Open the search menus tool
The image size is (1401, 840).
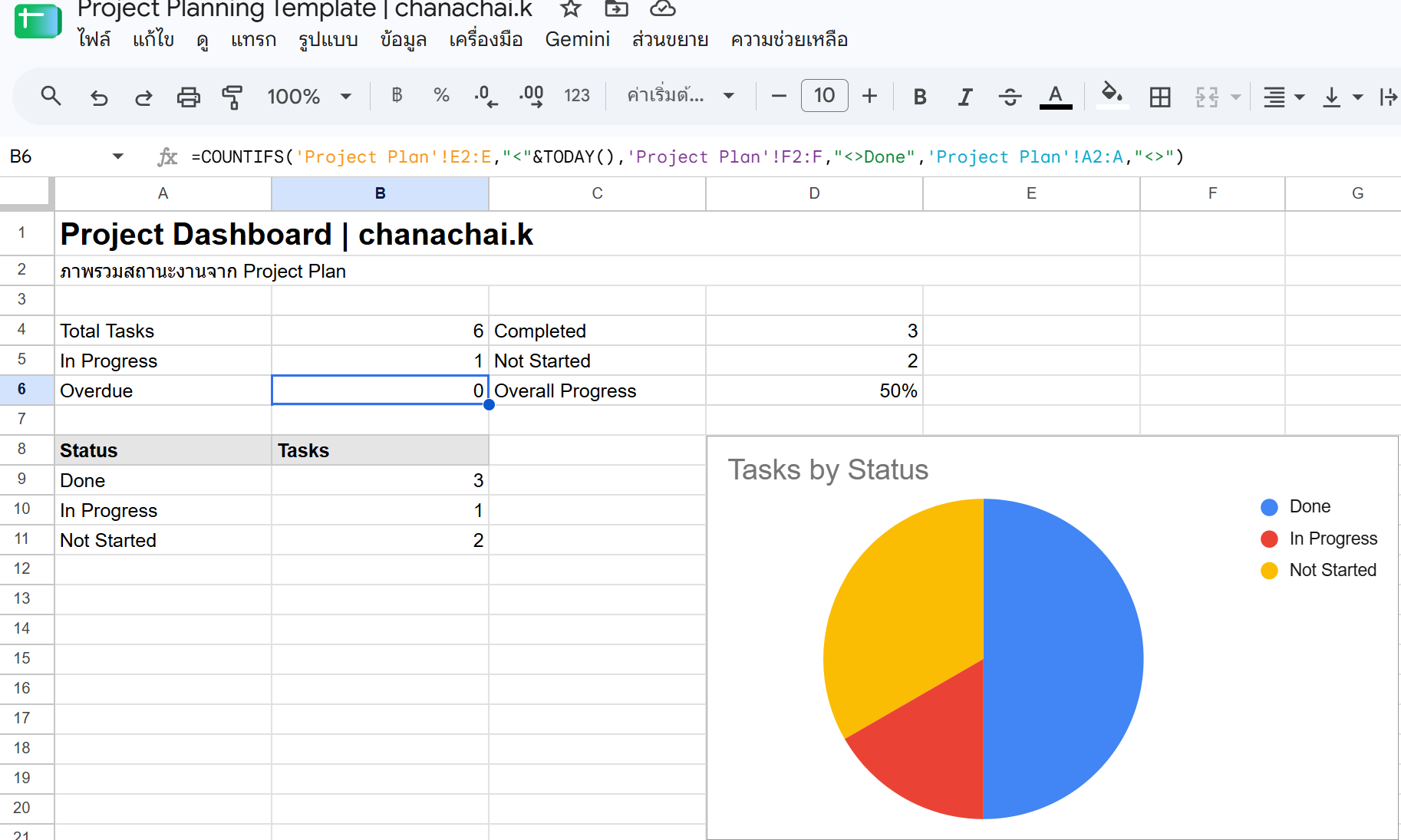(x=51, y=97)
